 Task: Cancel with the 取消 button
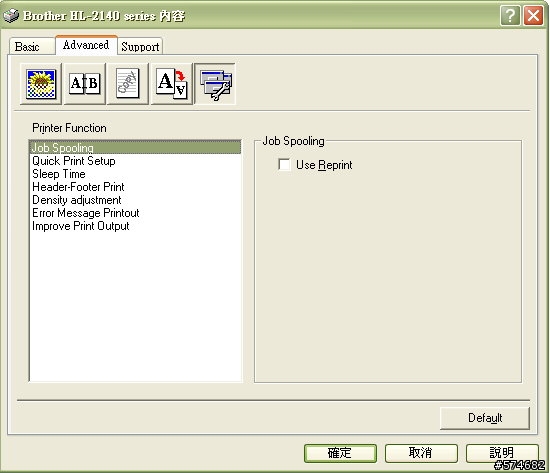pyautogui.click(x=421, y=453)
